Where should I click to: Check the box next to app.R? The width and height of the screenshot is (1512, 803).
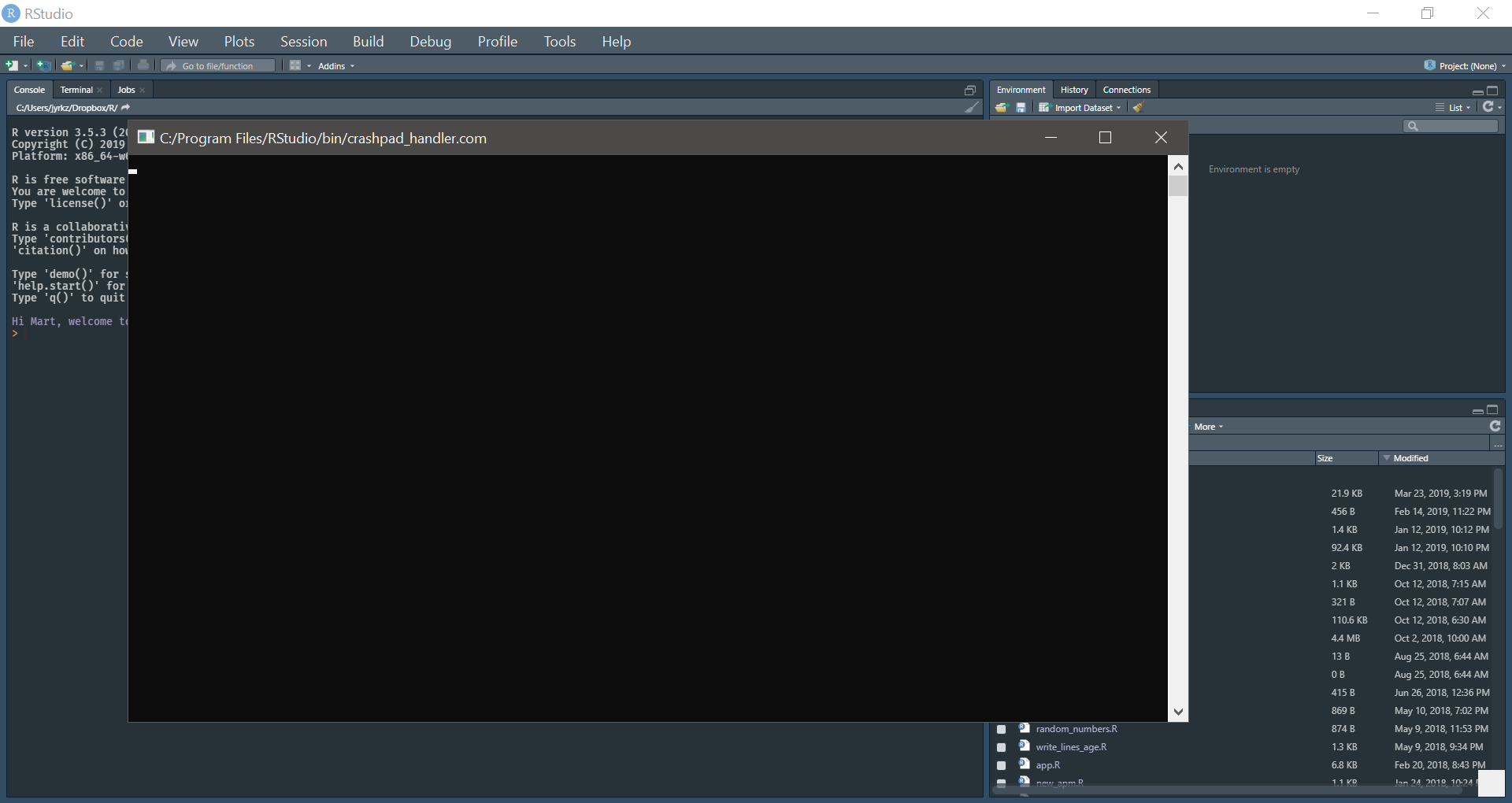coord(1001,764)
